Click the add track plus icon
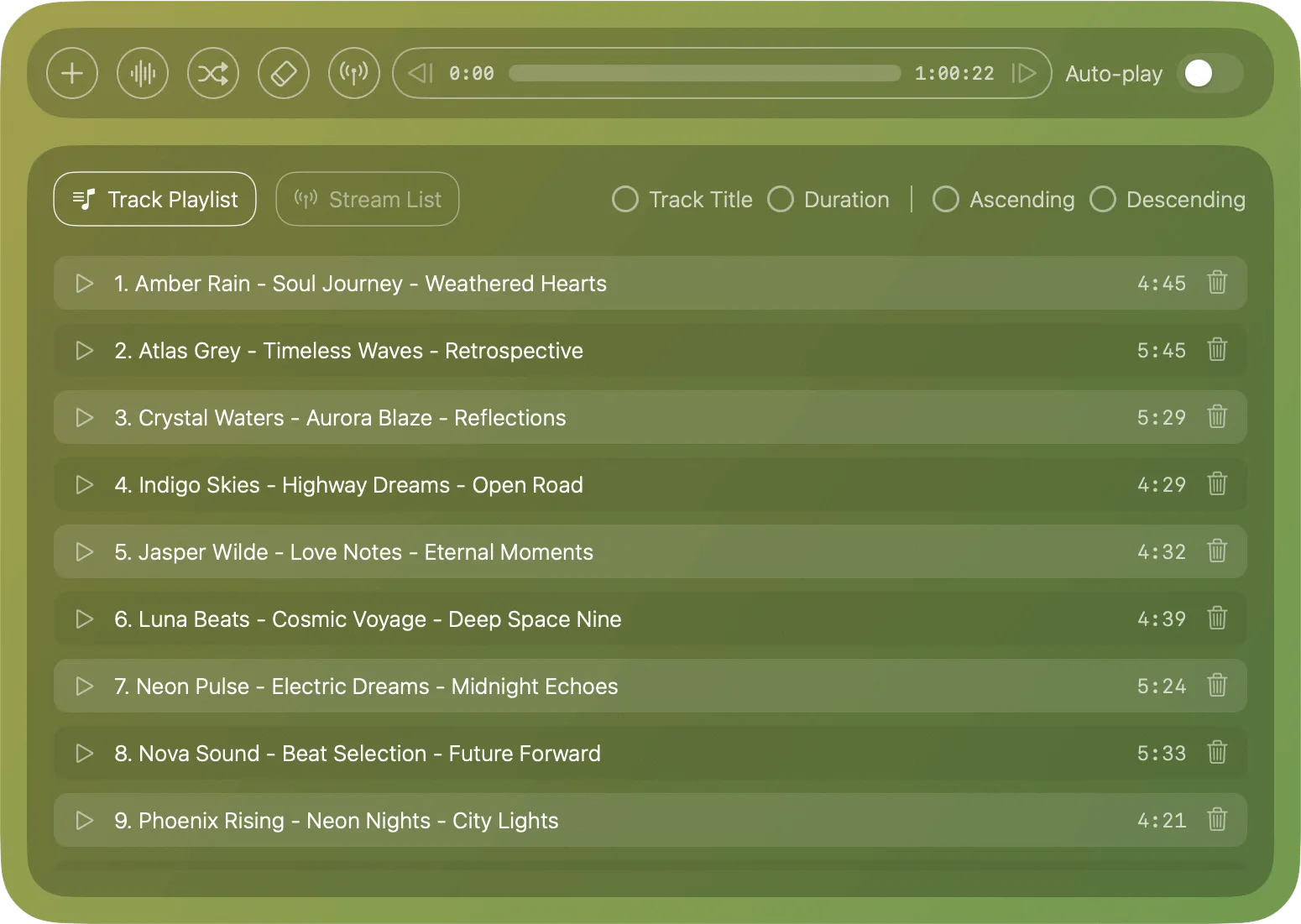 click(x=72, y=74)
